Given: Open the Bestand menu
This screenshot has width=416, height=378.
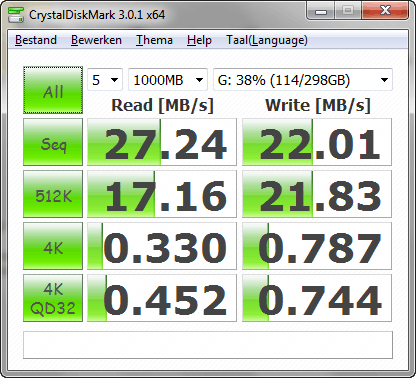Looking at the screenshot, I should [x=36, y=40].
